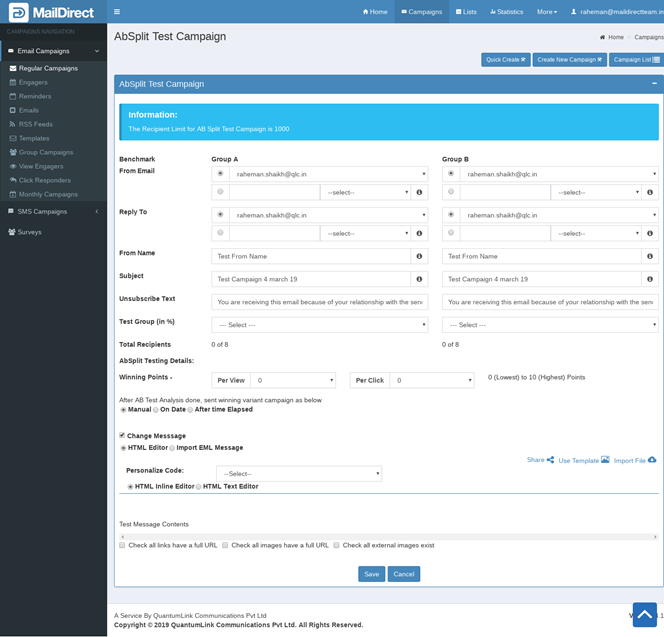Collapse the AbSplit Test Campaign panel
This screenshot has height=637, width=664.
coord(654,84)
